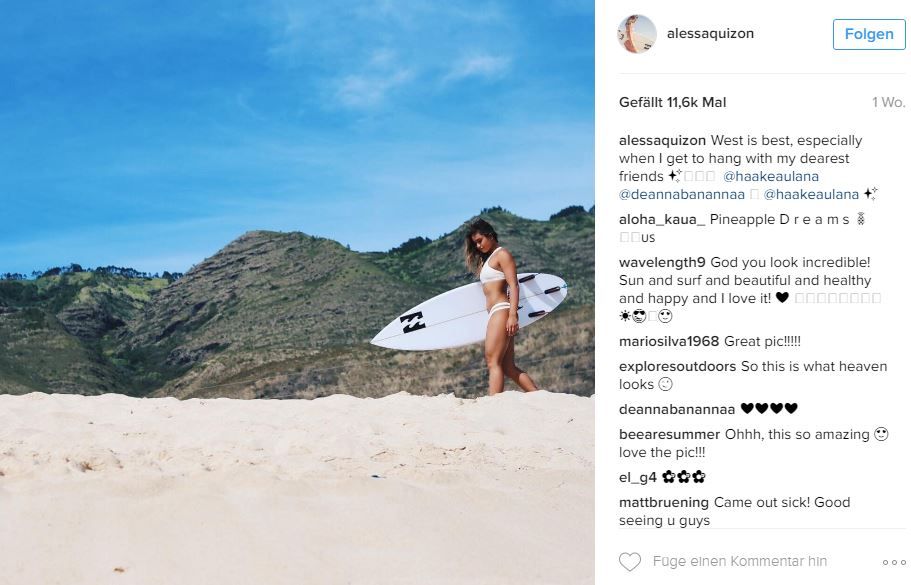Screen dimensions: 911x585
Task: Open beearesummer commenter profile
Action: pos(669,435)
